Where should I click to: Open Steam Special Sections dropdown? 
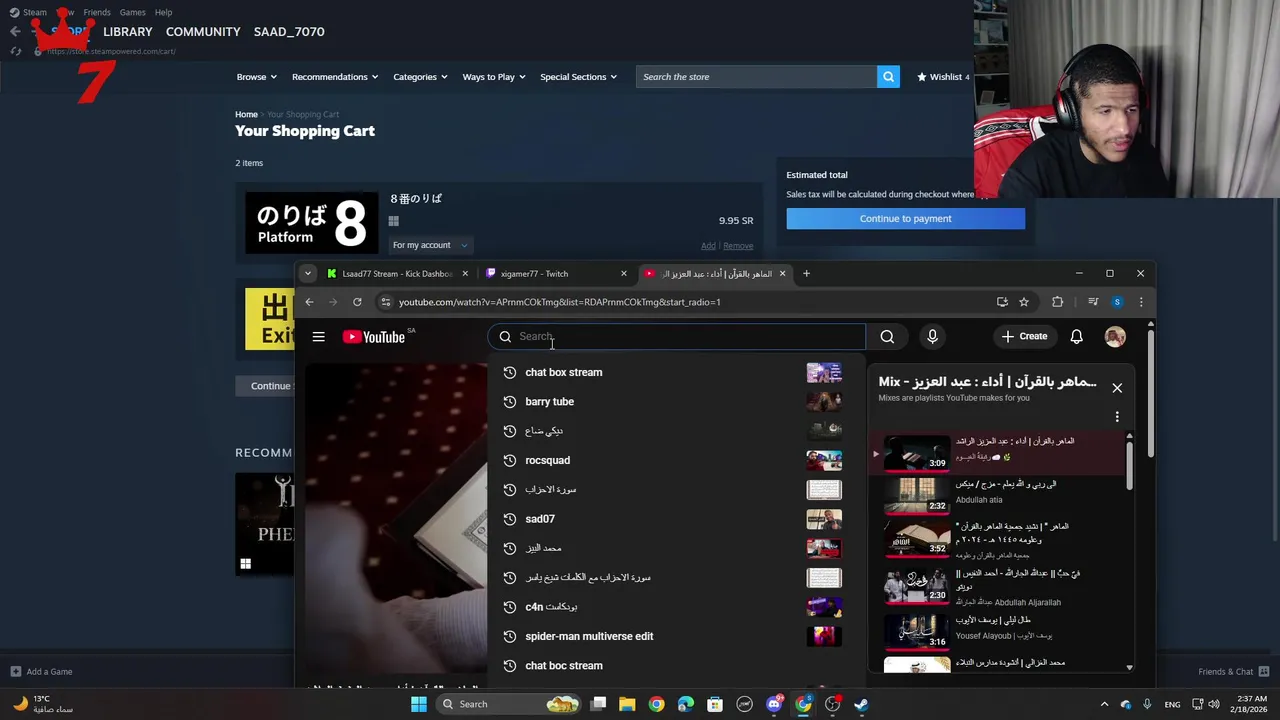[578, 77]
